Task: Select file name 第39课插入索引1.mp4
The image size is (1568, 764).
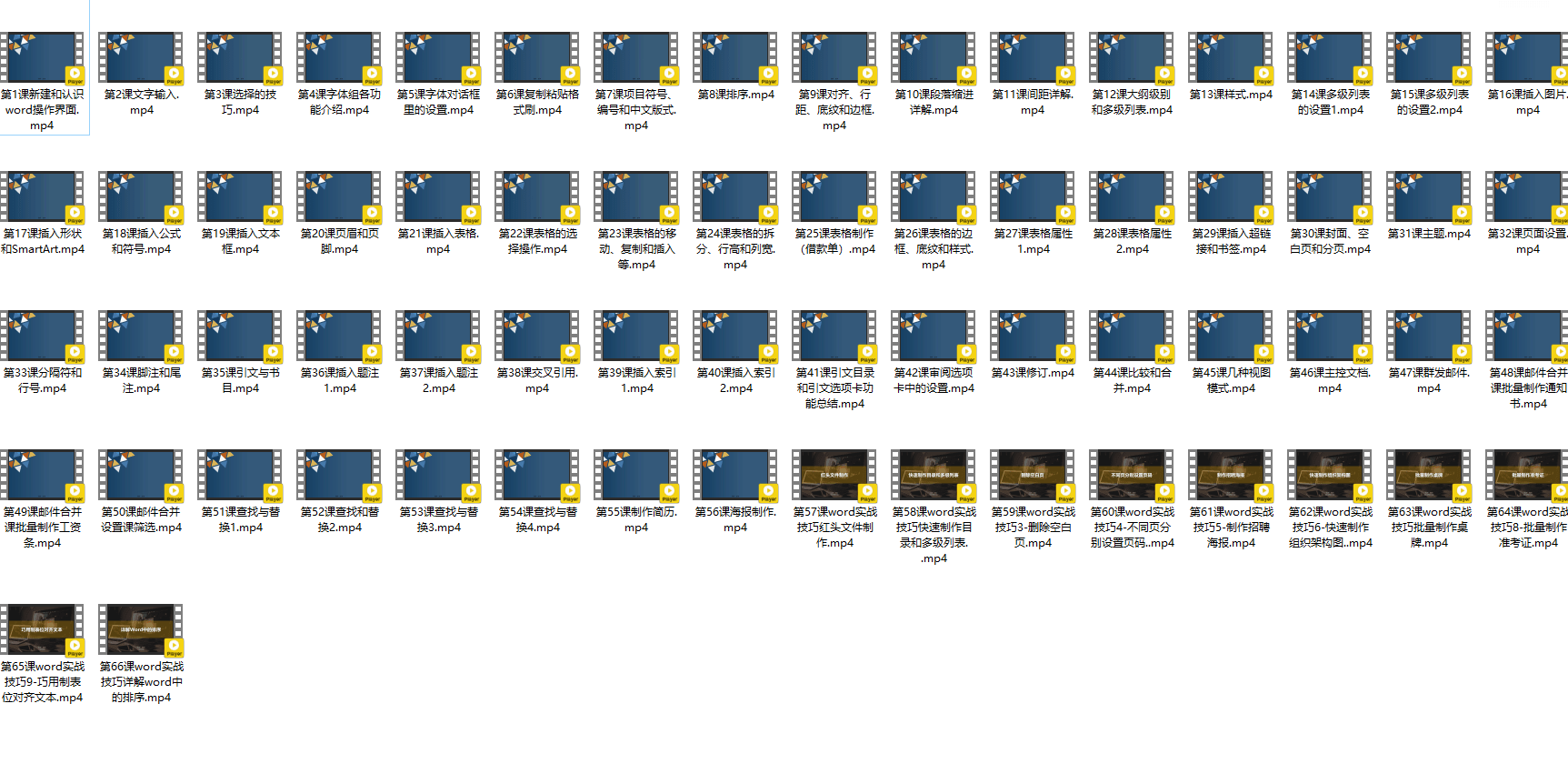Action: click(x=636, y=380)
